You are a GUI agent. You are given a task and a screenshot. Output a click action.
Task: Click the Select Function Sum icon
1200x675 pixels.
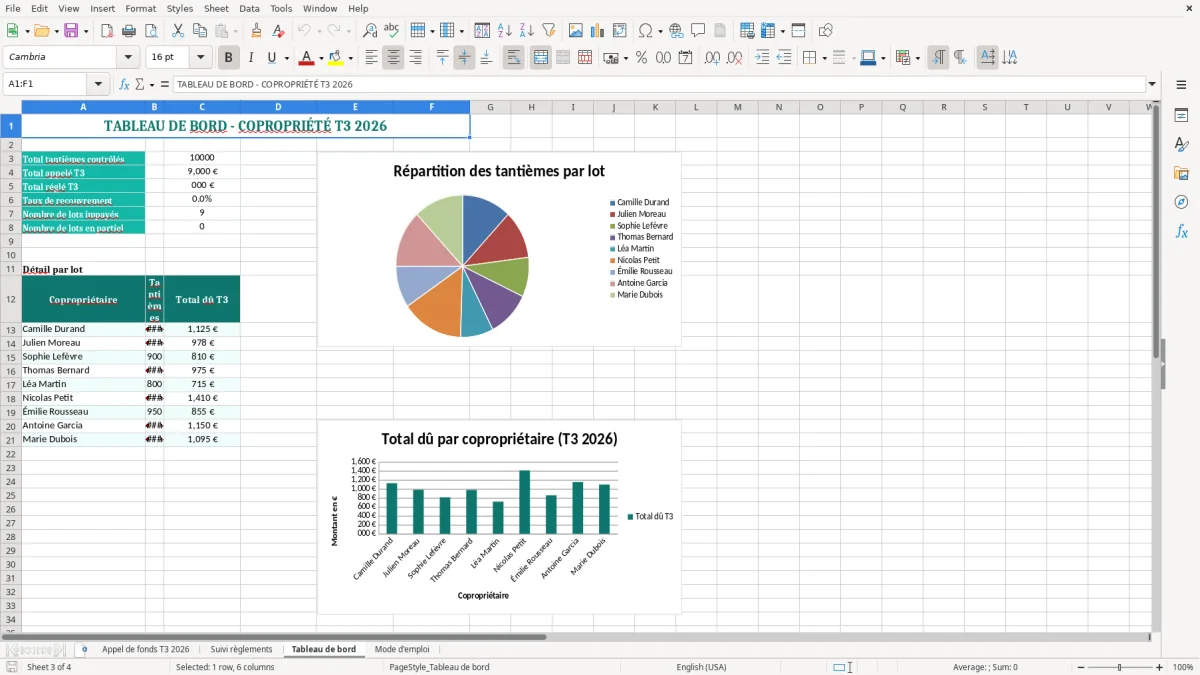pyautogui.click(x=139, y=85)
